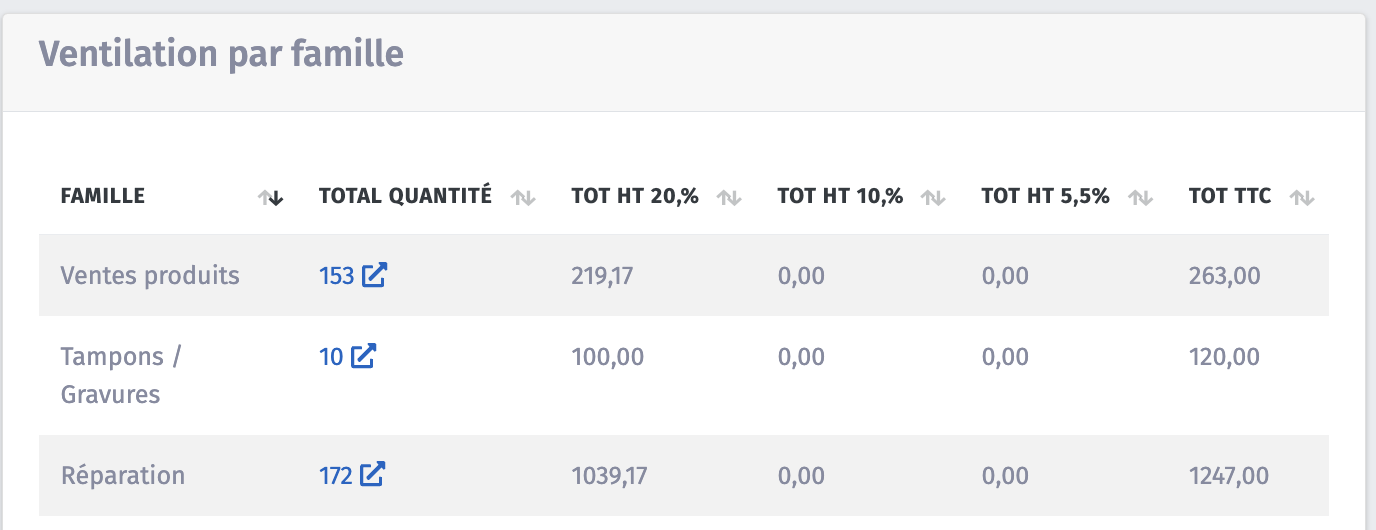Click the TOT TTC header text
The height and width of the screenshot is (530, 1376).
1229,196
